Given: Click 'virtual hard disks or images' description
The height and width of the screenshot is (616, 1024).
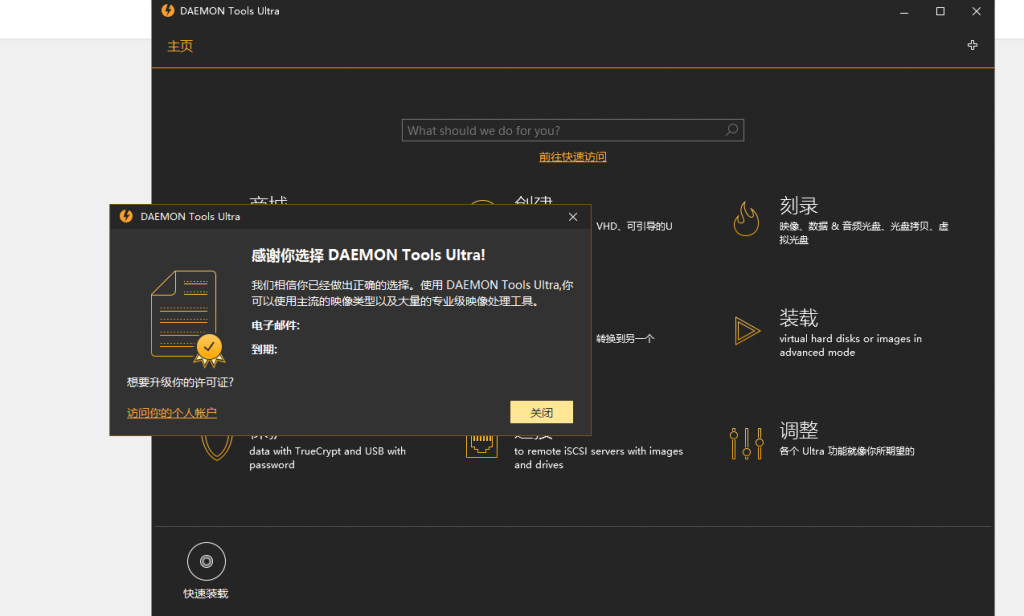Looking at the screenshot, I should [850, 346].
